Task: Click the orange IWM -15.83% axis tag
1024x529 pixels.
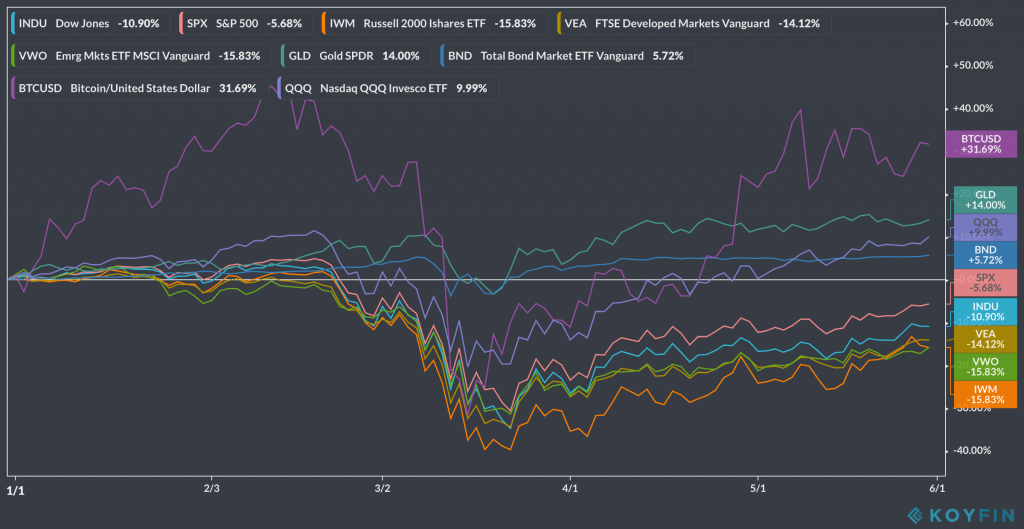Action: click(981, 393)
